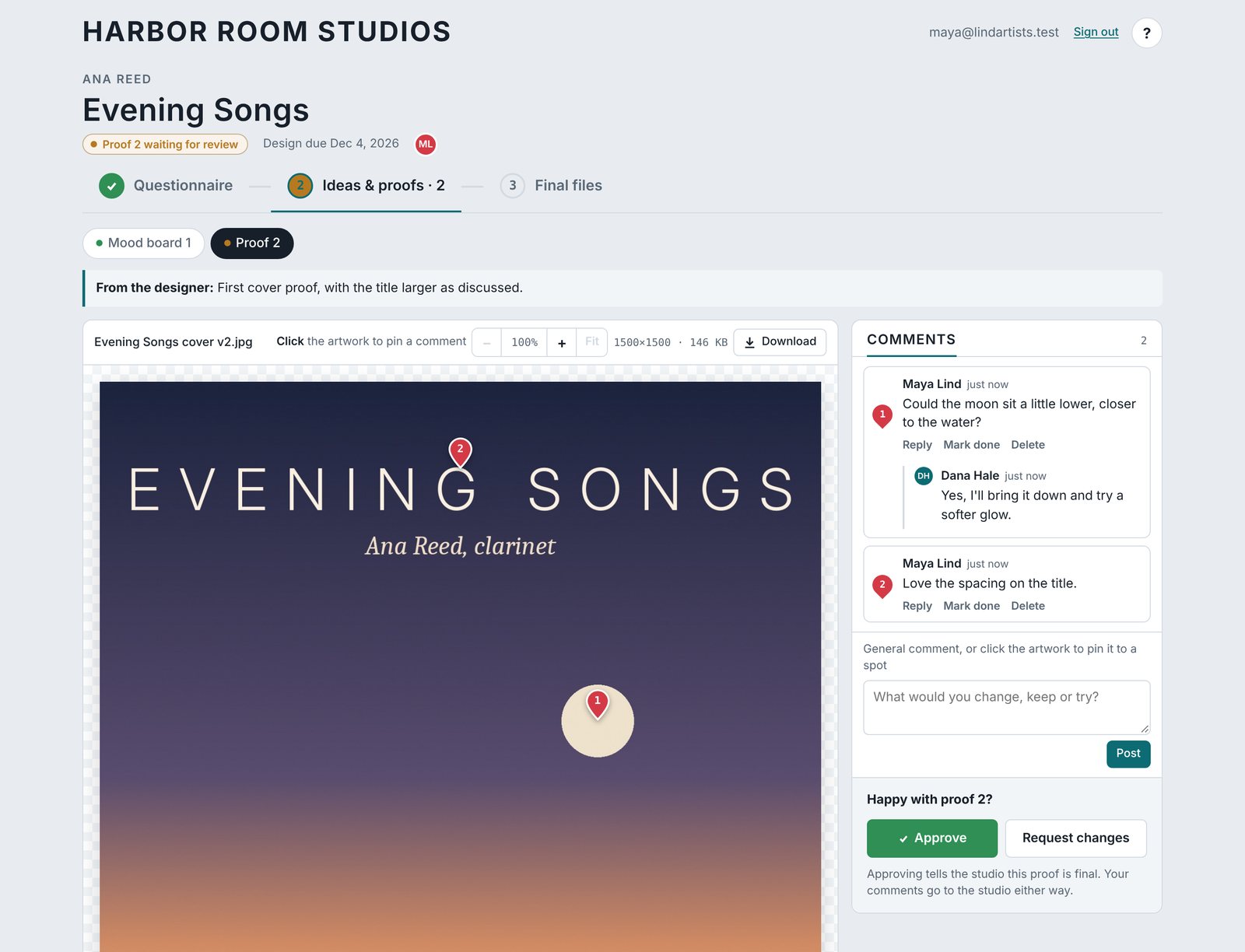
Task: Sign out of the account
Action: [x=1096, y=32]
